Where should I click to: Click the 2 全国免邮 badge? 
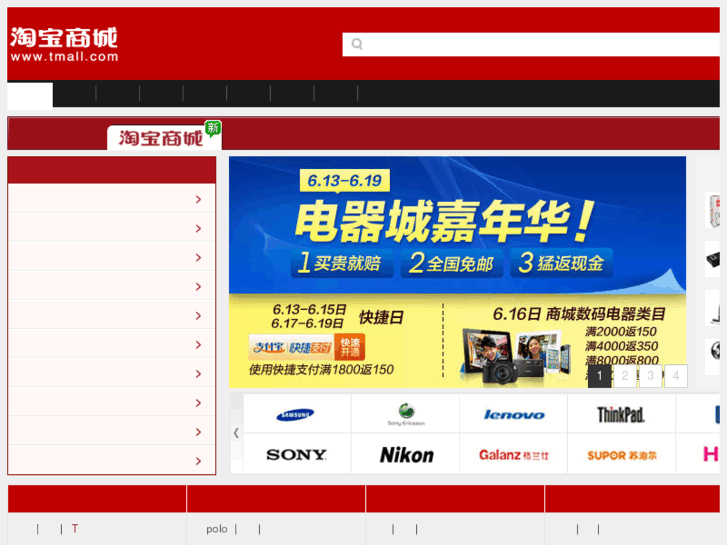(x=452, y=263)
